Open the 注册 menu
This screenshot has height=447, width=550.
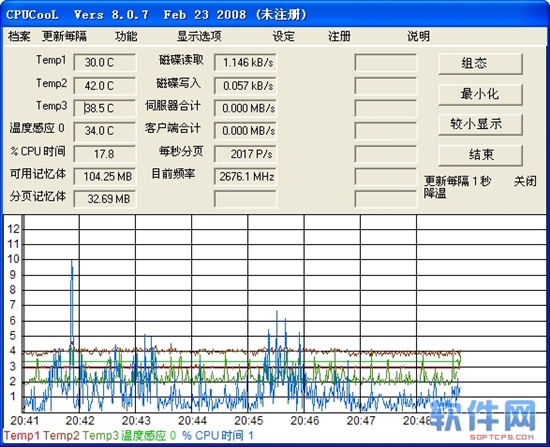pyautogui.click(x=339, y=36)
